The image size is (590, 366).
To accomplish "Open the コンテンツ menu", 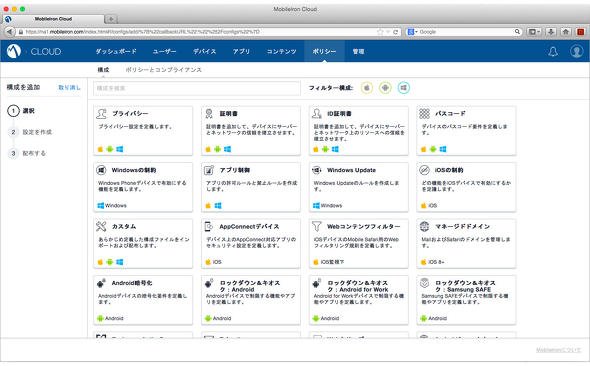I will click(281, 52).
